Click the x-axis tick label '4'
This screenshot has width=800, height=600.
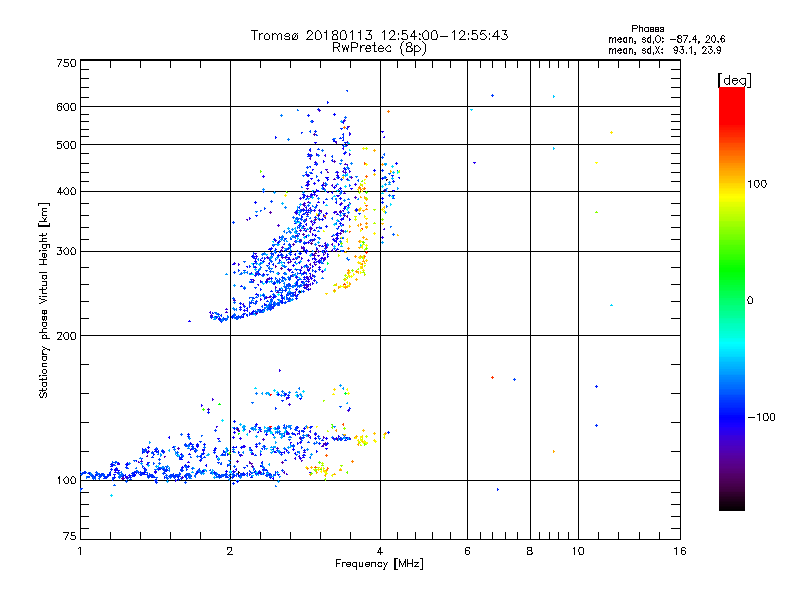tap(380, 551)
